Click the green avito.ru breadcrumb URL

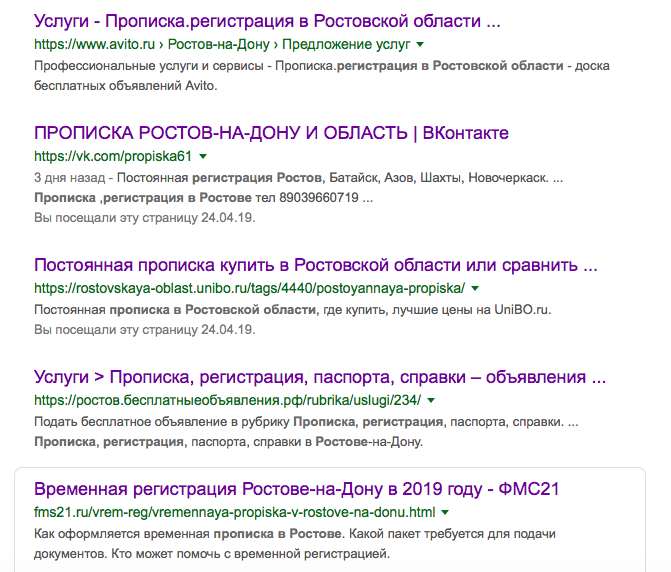[x=222, y=46]
